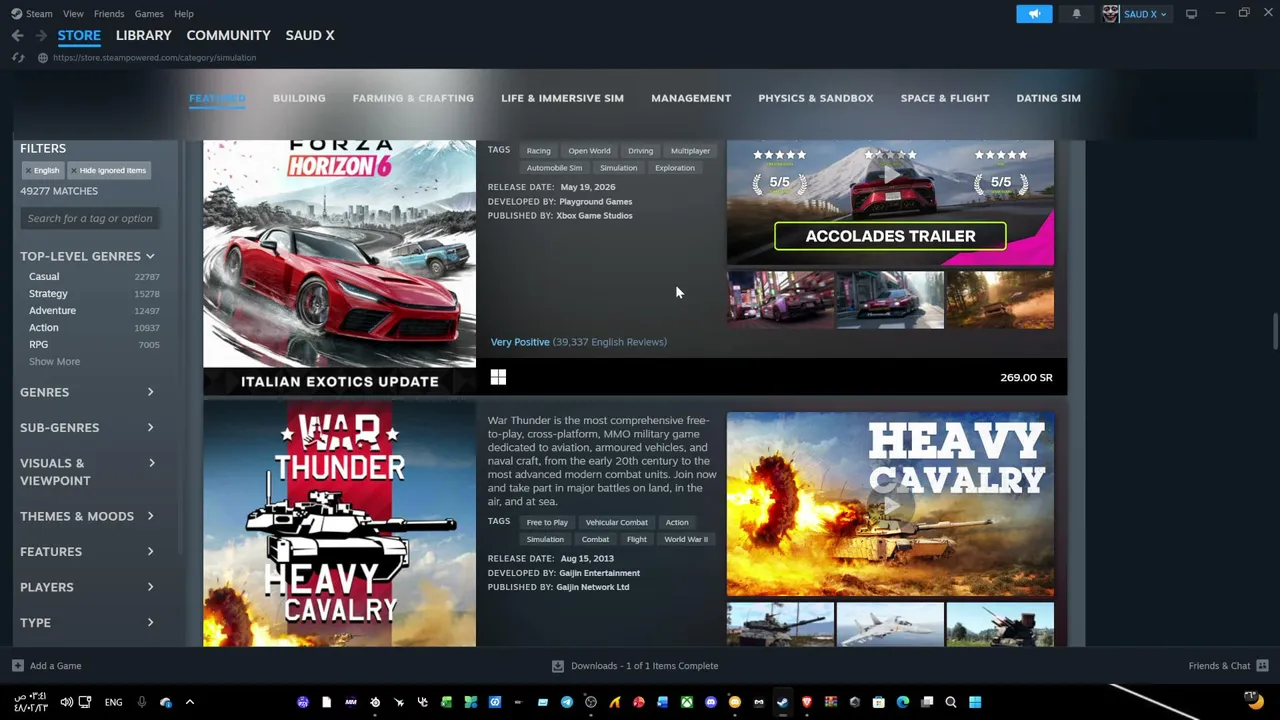Filter by Strategy genre

[x=48, y=294]
